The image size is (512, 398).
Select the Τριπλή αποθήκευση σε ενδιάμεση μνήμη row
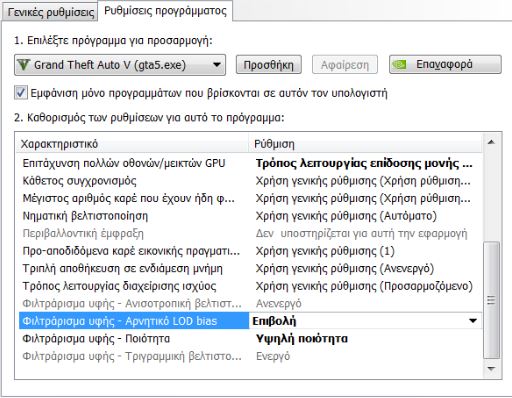[250, 269]
